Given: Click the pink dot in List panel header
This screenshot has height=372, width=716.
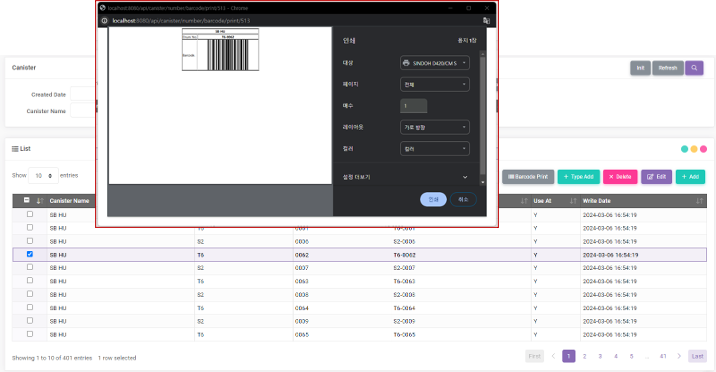Looking at the screenshot, I should pos(704,149).
